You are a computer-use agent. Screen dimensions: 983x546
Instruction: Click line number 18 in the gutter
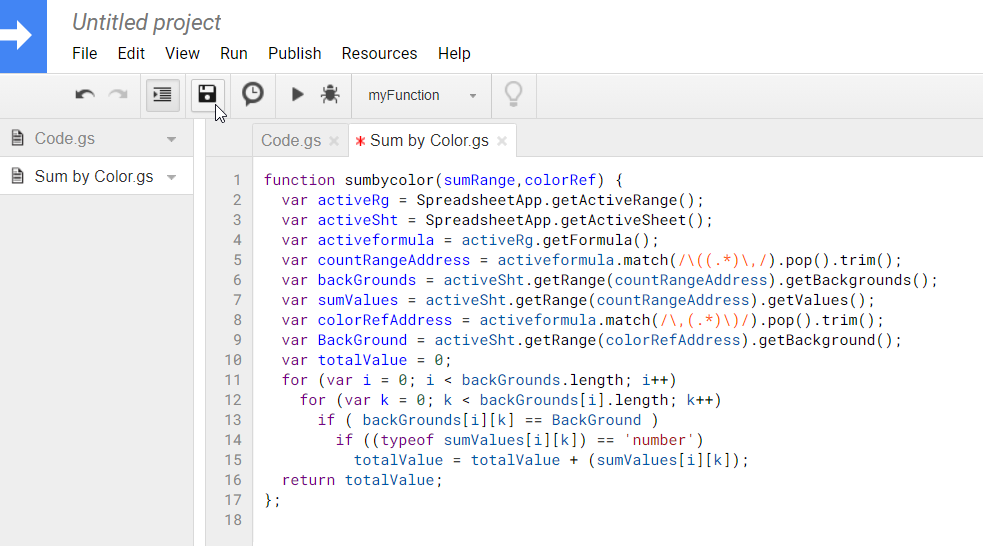click(x=233, y=520)
